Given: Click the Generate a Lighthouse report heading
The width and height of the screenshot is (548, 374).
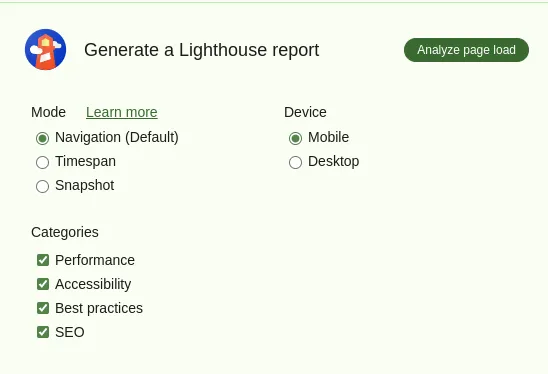Looking at the screenshot, I should click(202, 50).
